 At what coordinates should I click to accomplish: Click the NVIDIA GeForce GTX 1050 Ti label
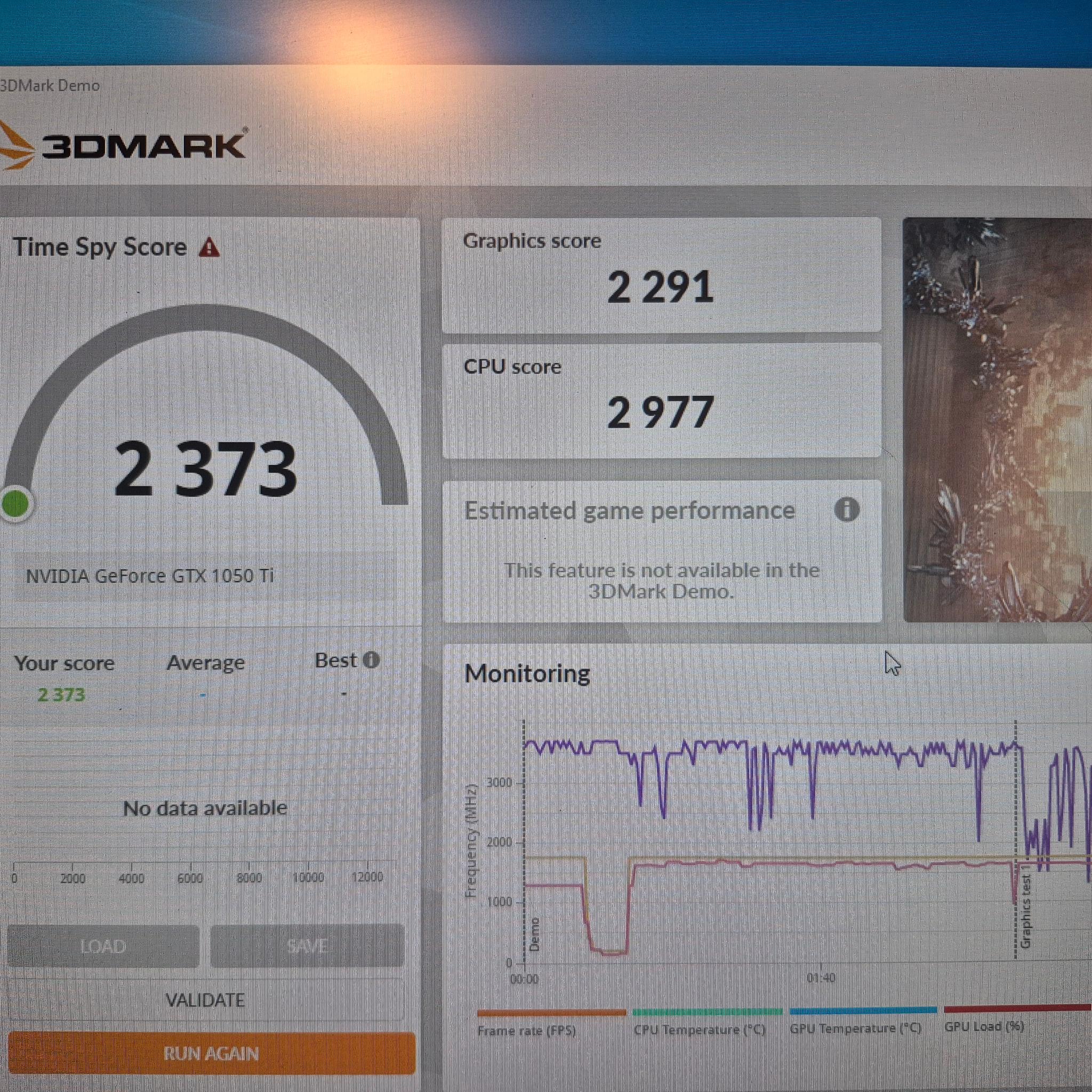pos(150,575)
